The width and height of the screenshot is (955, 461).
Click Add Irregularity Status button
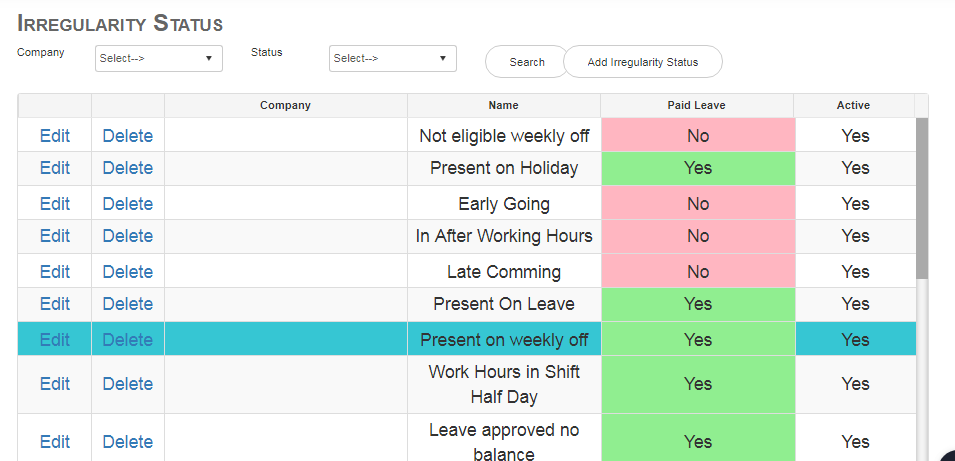tap(643, 62)
